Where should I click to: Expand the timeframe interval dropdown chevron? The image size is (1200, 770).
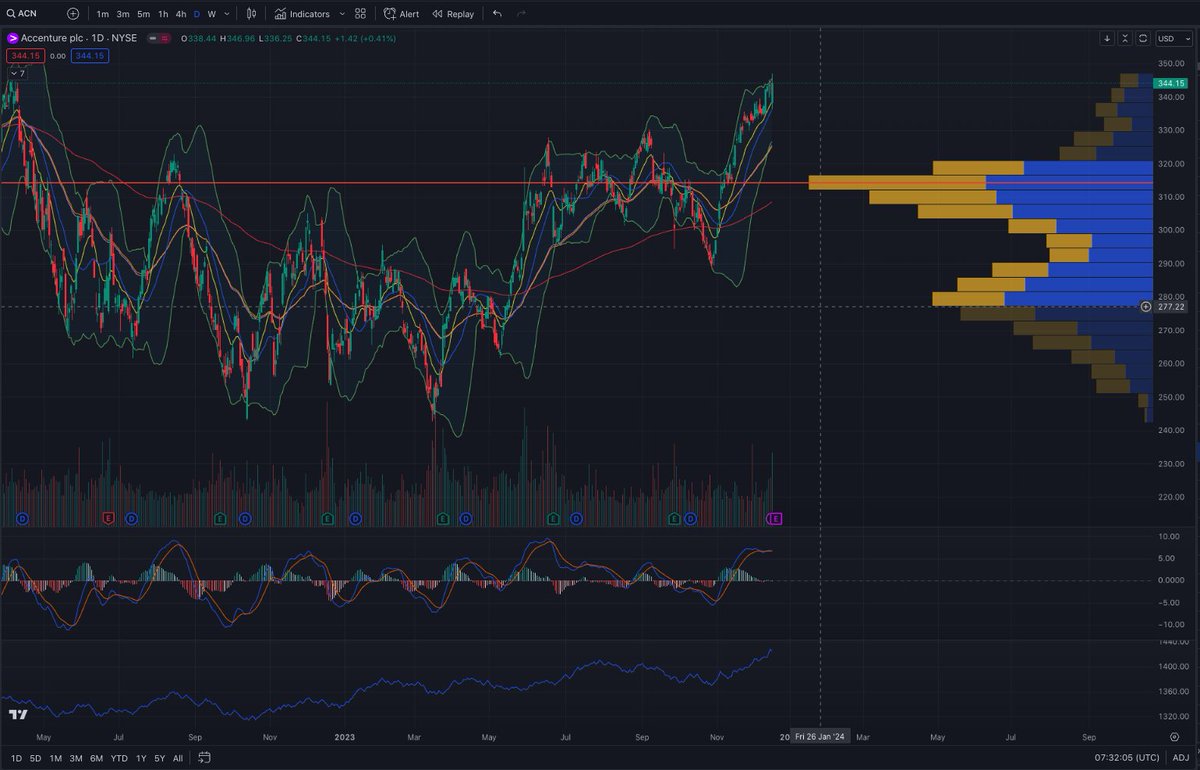228,14
